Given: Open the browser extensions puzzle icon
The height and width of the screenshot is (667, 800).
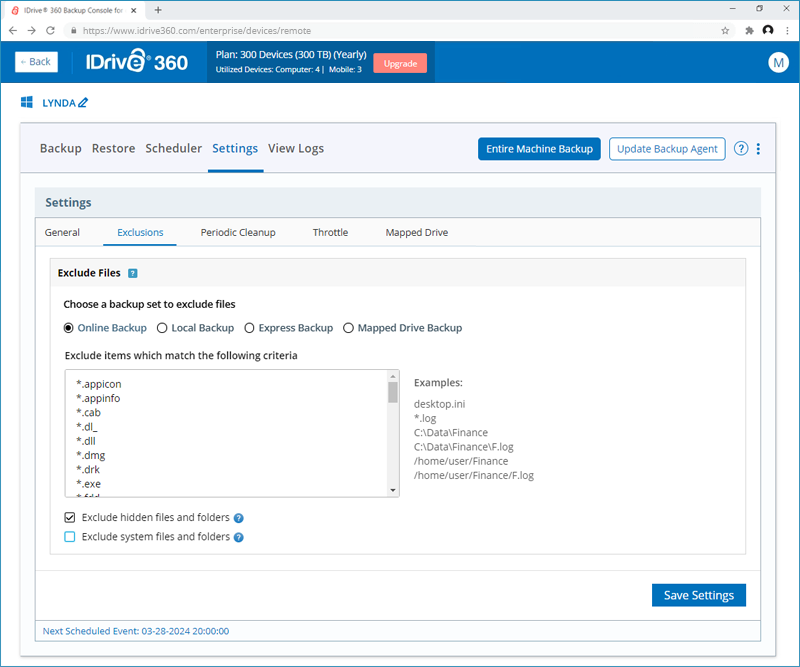Looking at the screenshot, I should pos(749,31).
